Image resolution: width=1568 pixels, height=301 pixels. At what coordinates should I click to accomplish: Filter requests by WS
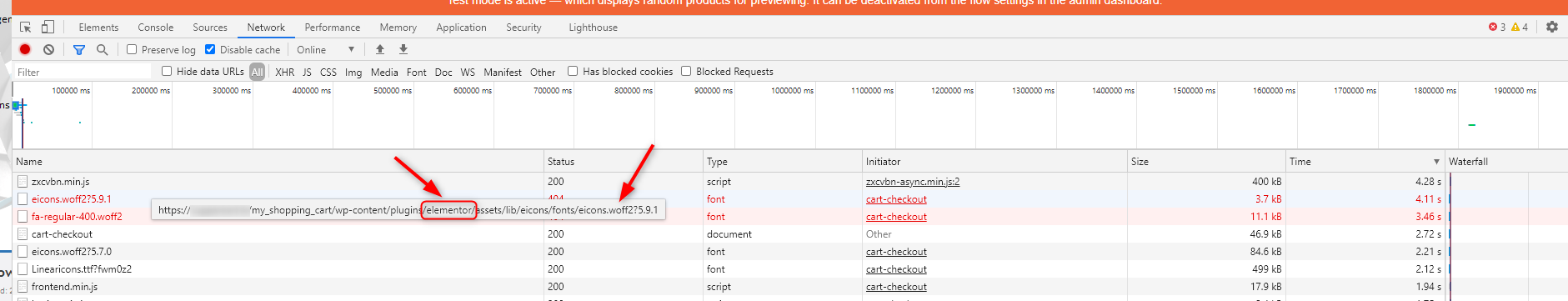point(468,73)
